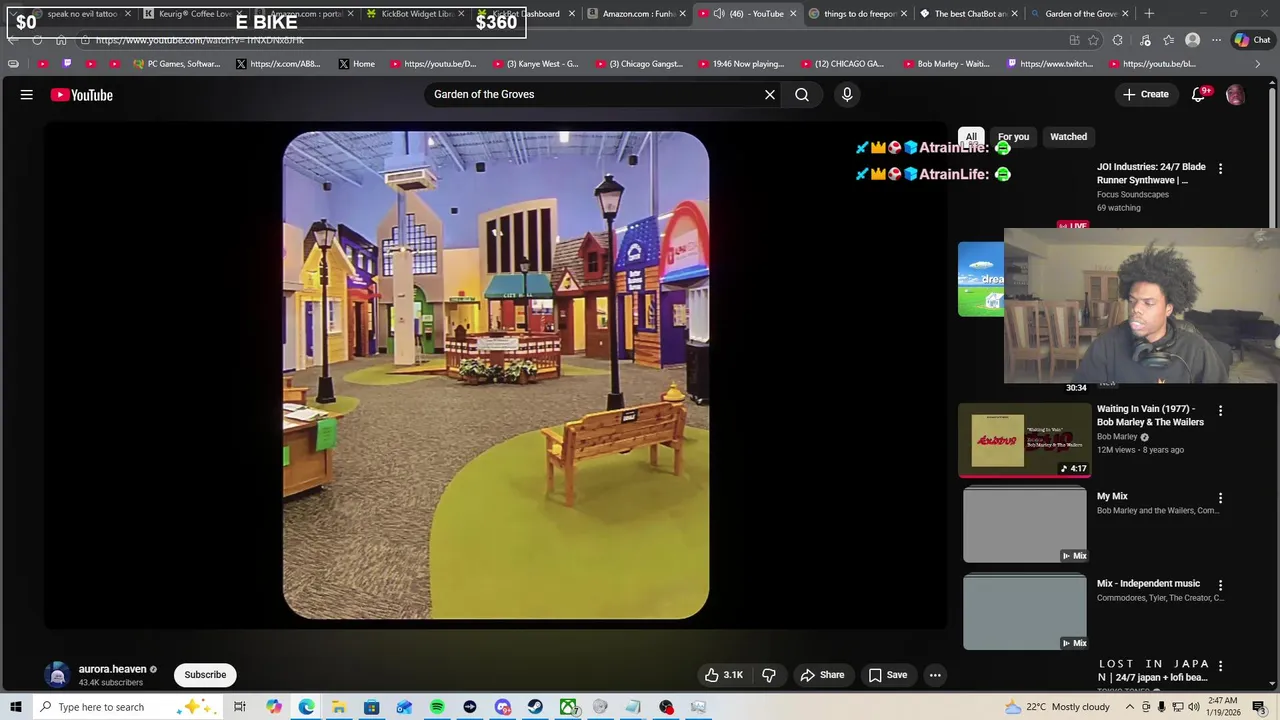
Task: Open 'JOI Industries: 24/7 Blade Runner Synthwave' title
Action: (1151, 174)
